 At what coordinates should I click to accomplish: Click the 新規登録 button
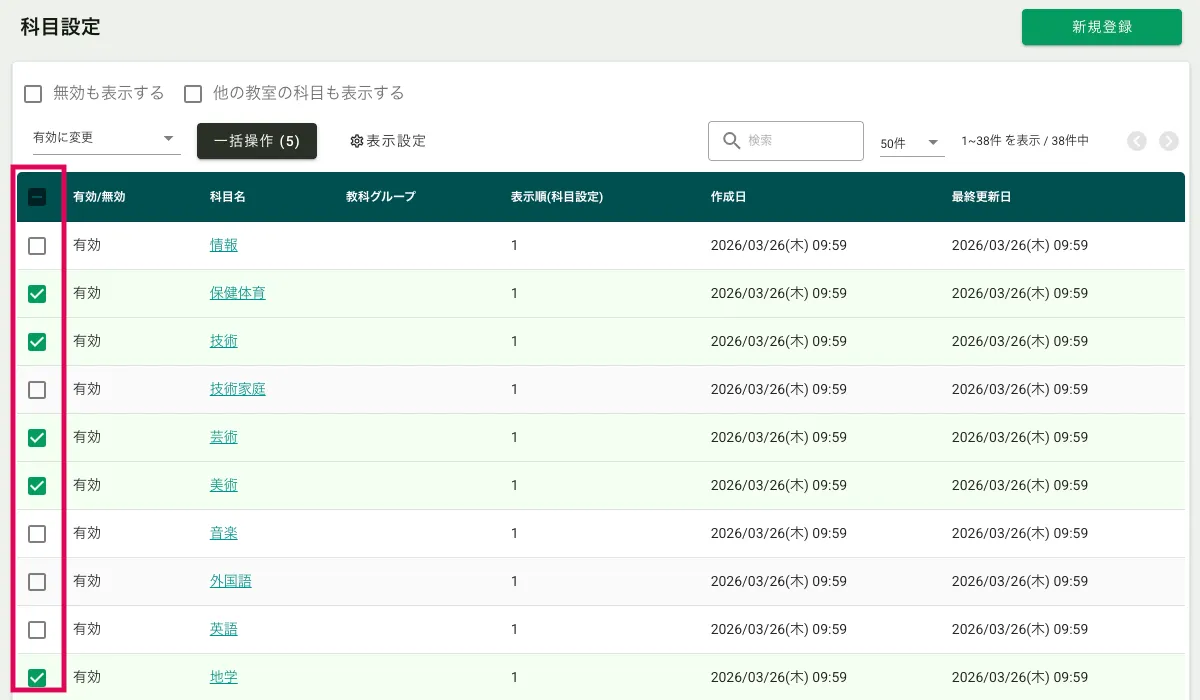coord(1101,27)
